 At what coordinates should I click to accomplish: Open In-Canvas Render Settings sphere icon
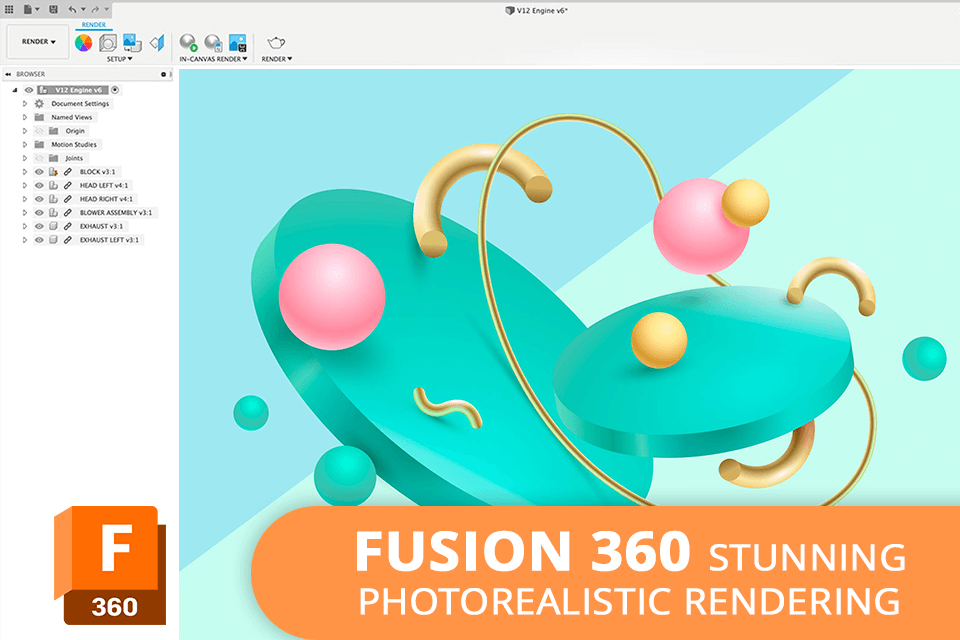[213, 42]
